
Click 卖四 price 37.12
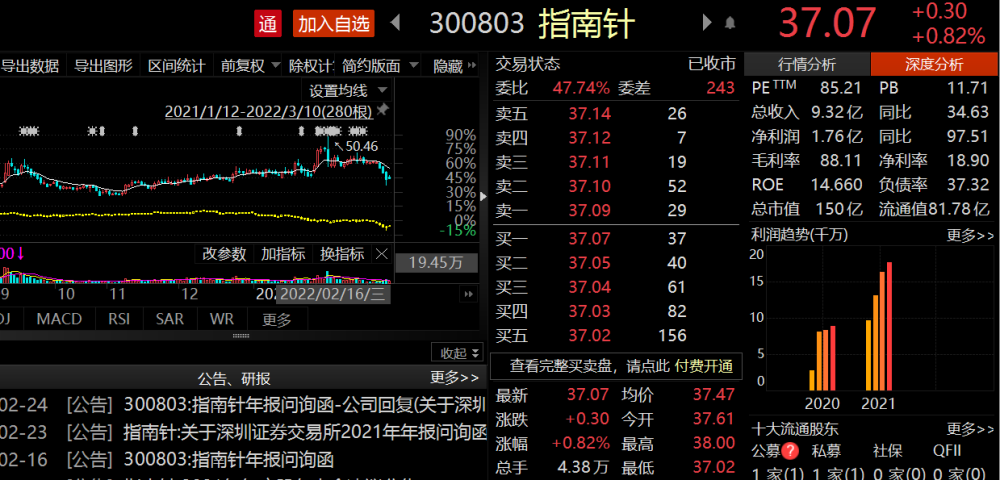tap(590, 138)
